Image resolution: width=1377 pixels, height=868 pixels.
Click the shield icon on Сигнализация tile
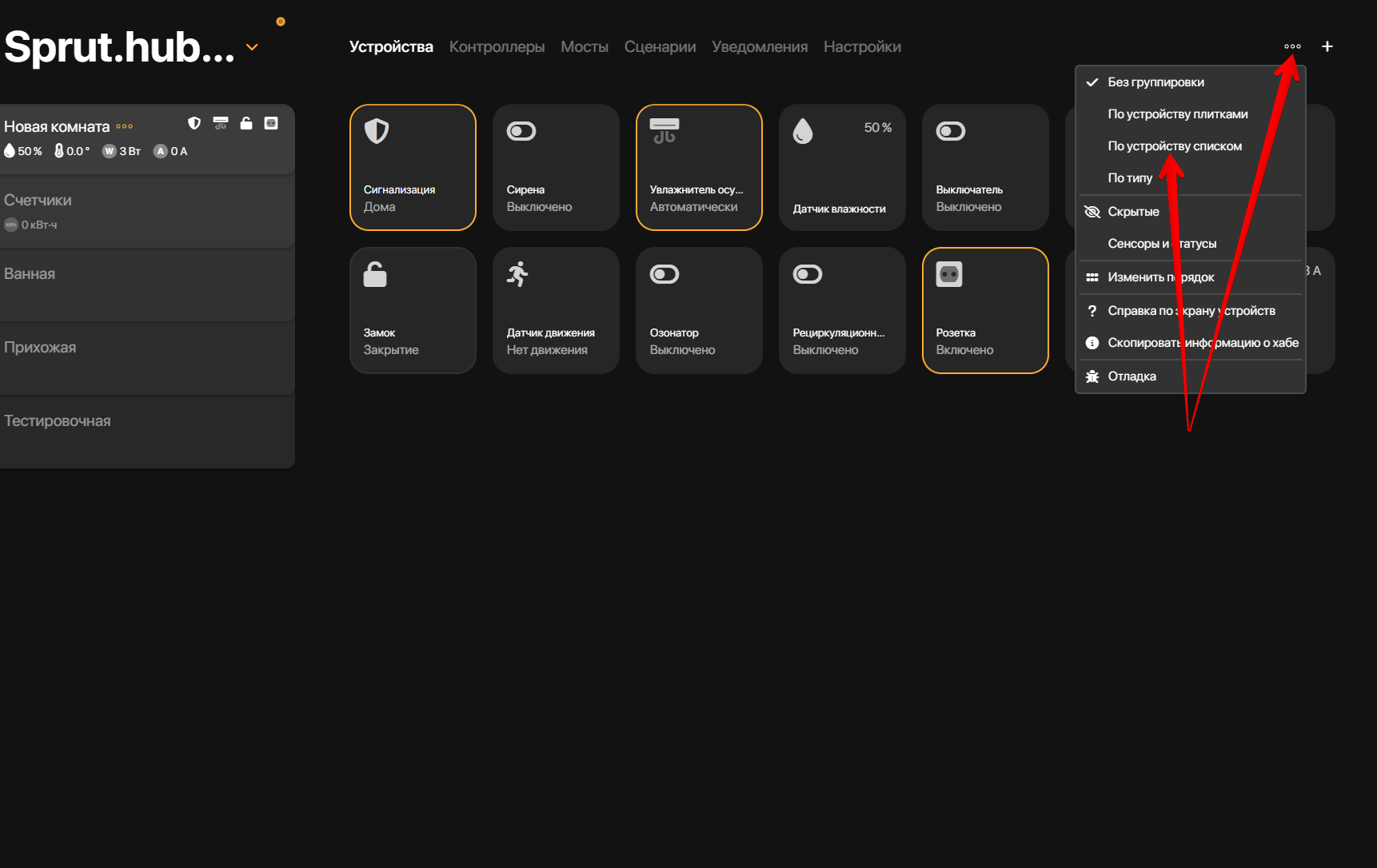pyautogui.click(x=377, y=131)
